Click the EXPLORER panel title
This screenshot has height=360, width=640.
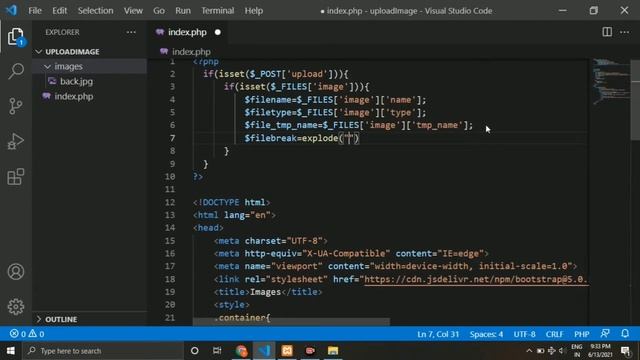coord(62,32)
